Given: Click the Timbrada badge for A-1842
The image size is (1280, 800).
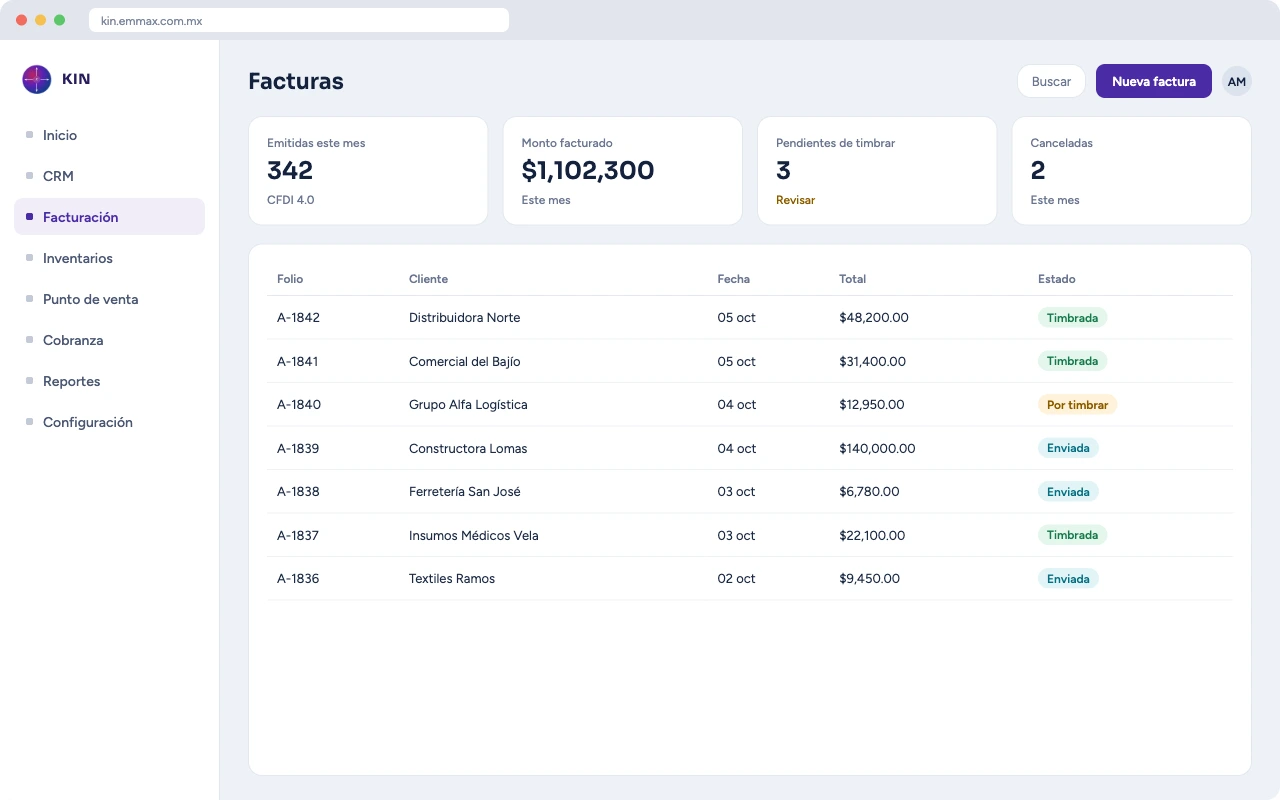Looking at the screenshot, I should [1072, 318].
